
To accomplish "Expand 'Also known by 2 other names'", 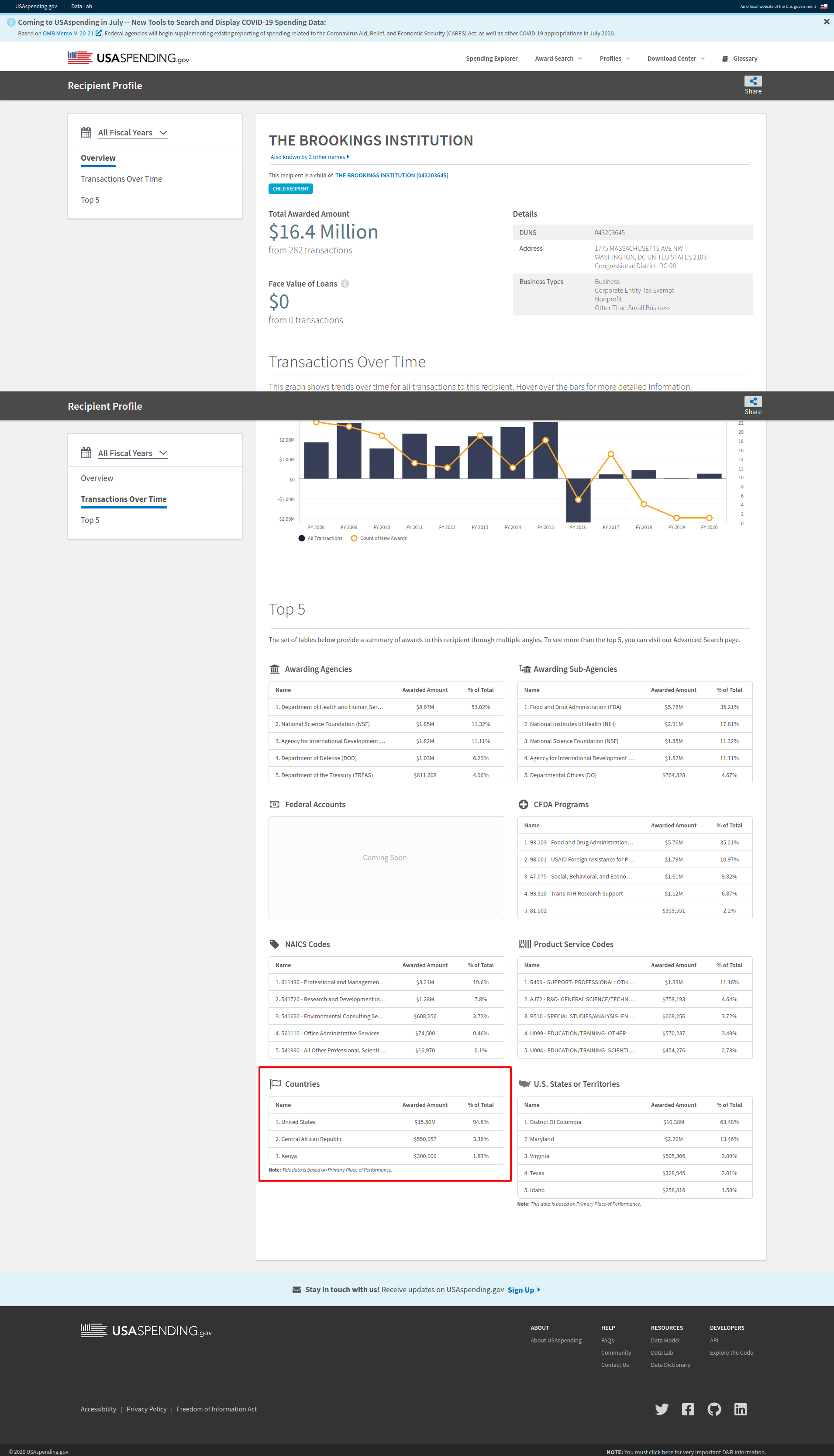I will click(x=310, y=157).
